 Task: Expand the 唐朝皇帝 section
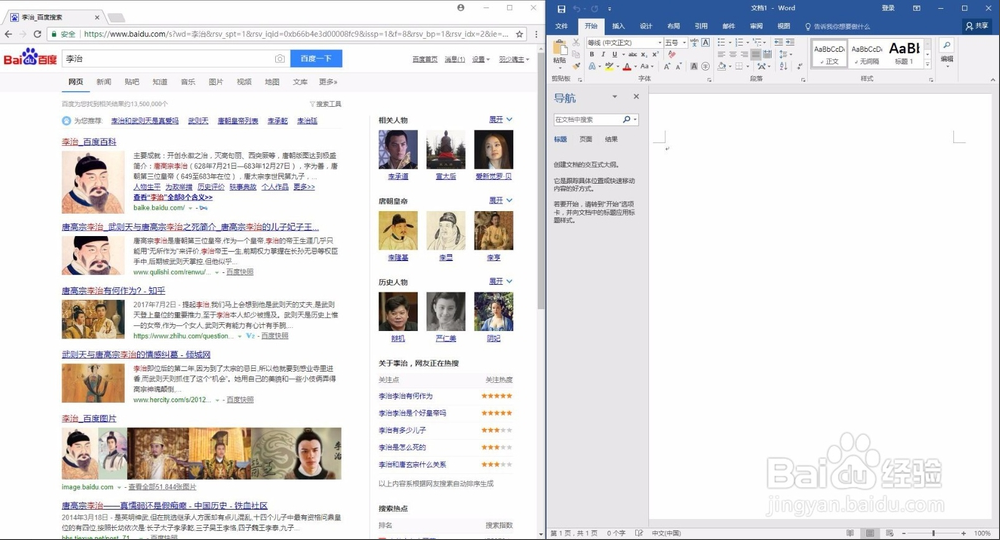pyautogui.click(x=501, y=200)
